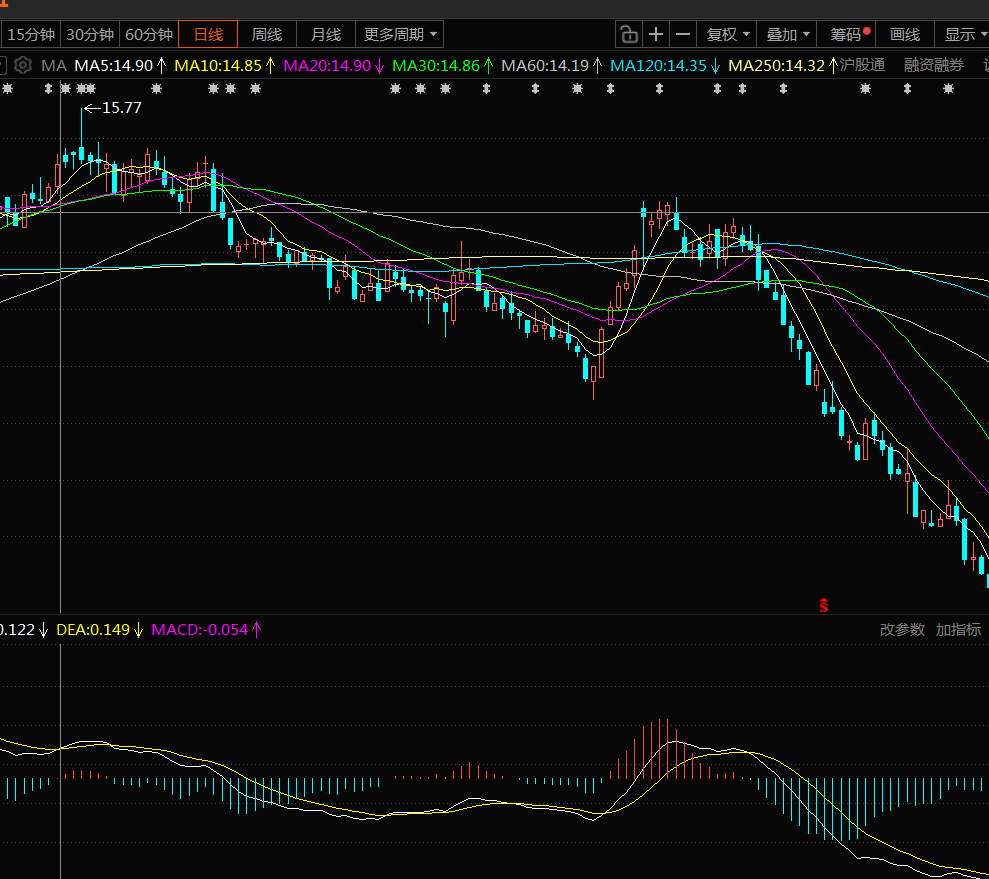Screen dimensions: 989x879
Task: Click 改参数 to edit MACD parameters
Action: coord(902,630)
